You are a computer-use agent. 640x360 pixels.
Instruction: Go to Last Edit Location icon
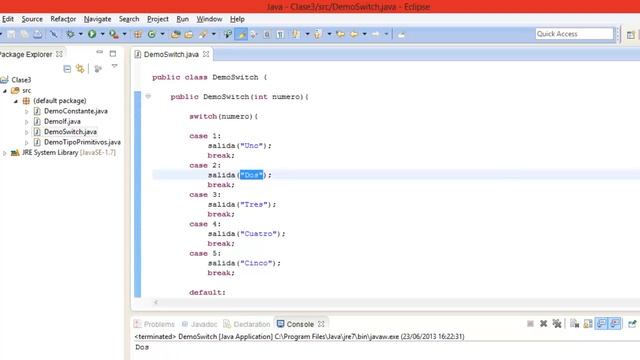340,35
